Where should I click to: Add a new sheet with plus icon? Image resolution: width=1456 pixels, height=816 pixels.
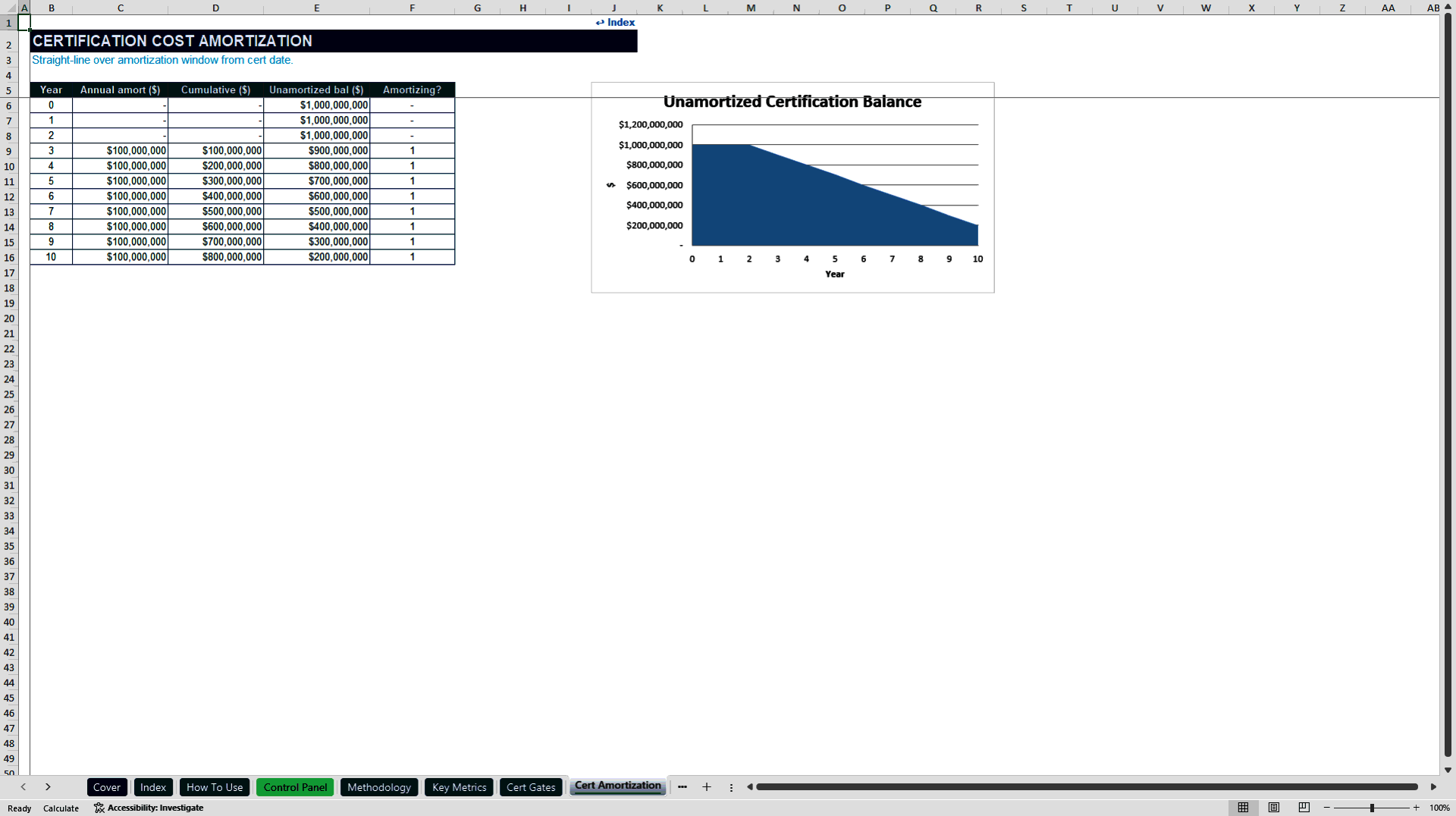pos(707,787)
